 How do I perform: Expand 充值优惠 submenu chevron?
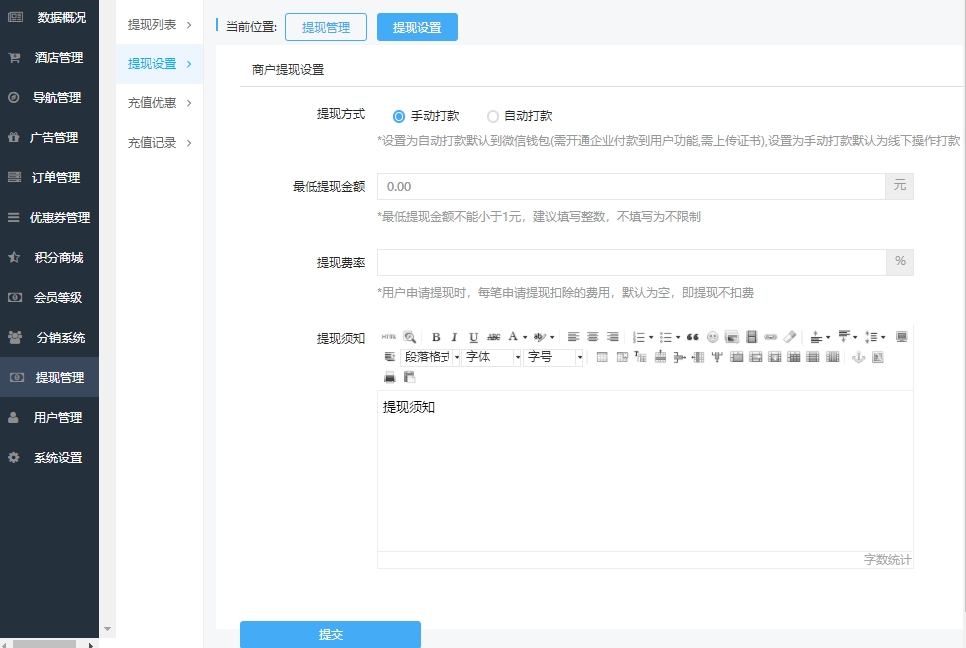tap(189, 103)
